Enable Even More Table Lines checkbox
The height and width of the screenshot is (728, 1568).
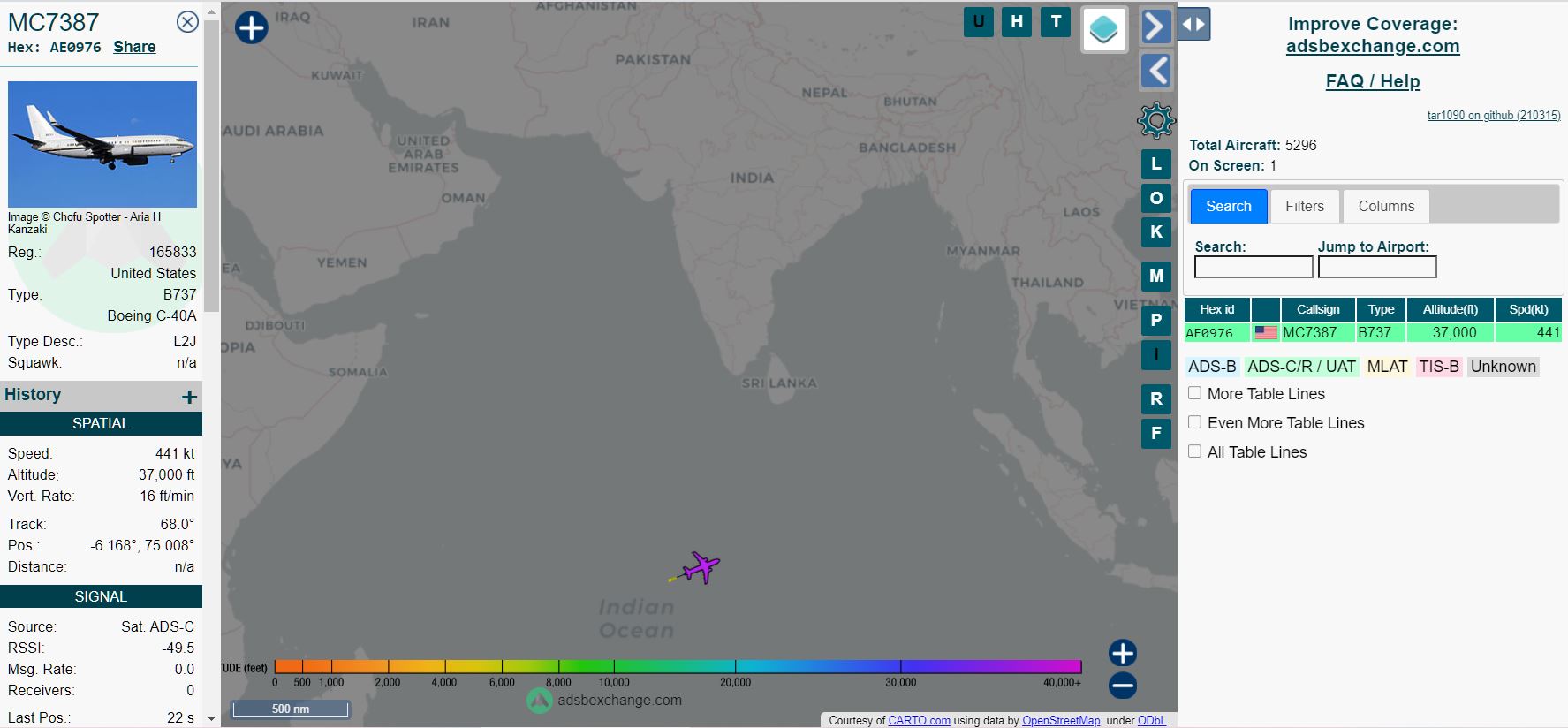click(x=1194, y=422)
